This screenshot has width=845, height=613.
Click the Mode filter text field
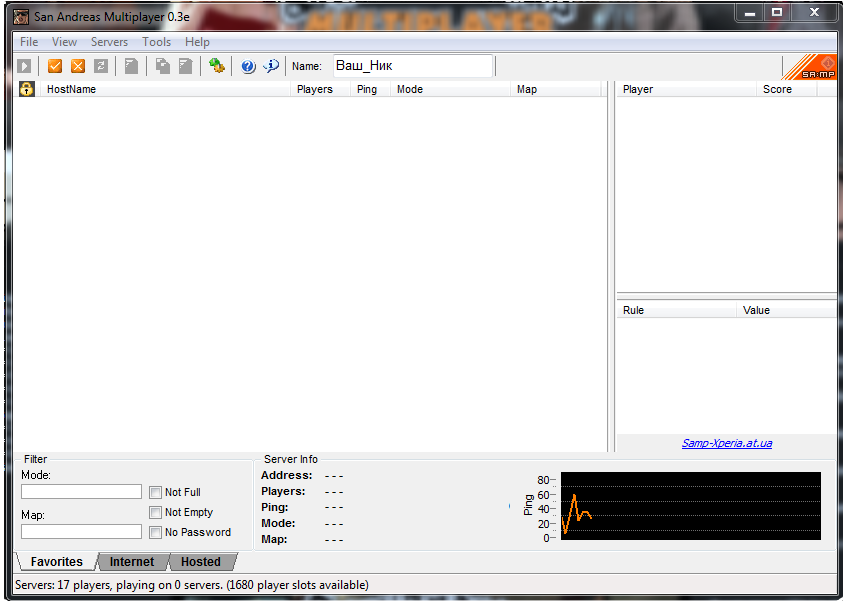[x=81, y=492]
